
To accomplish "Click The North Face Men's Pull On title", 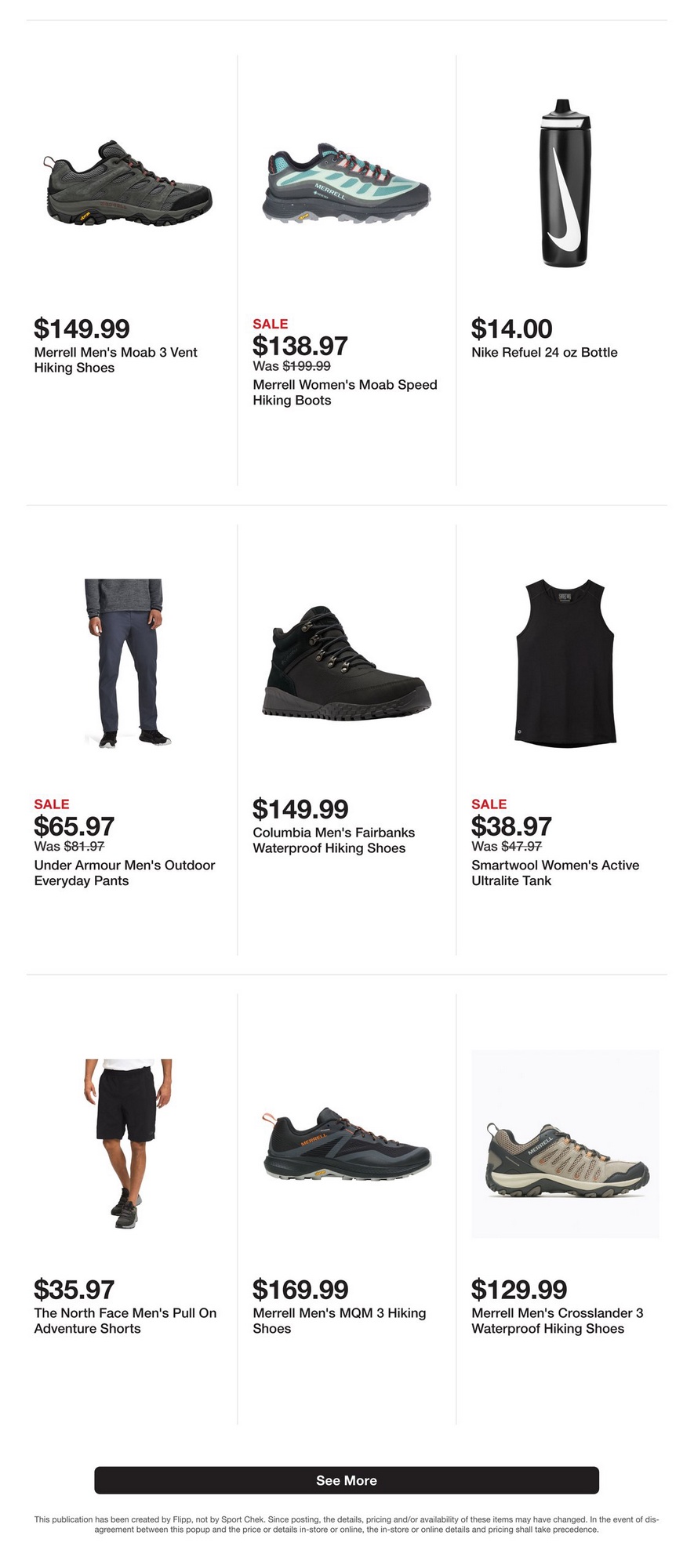I will pos(125,1321).
